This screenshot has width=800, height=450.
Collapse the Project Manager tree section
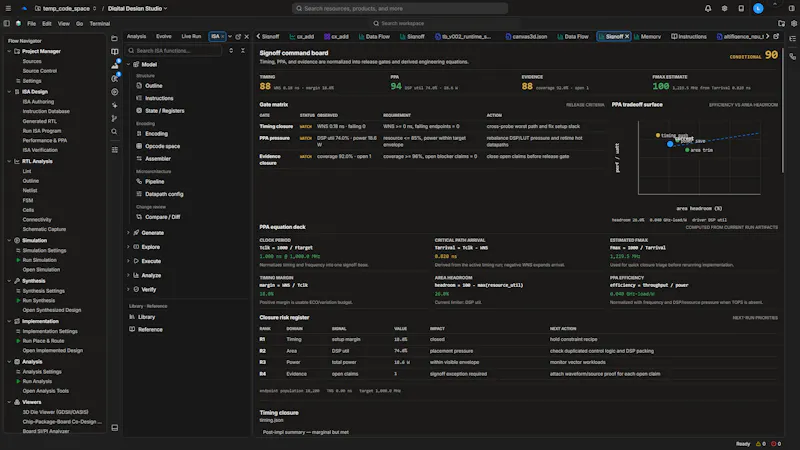(x=9, y=52)
